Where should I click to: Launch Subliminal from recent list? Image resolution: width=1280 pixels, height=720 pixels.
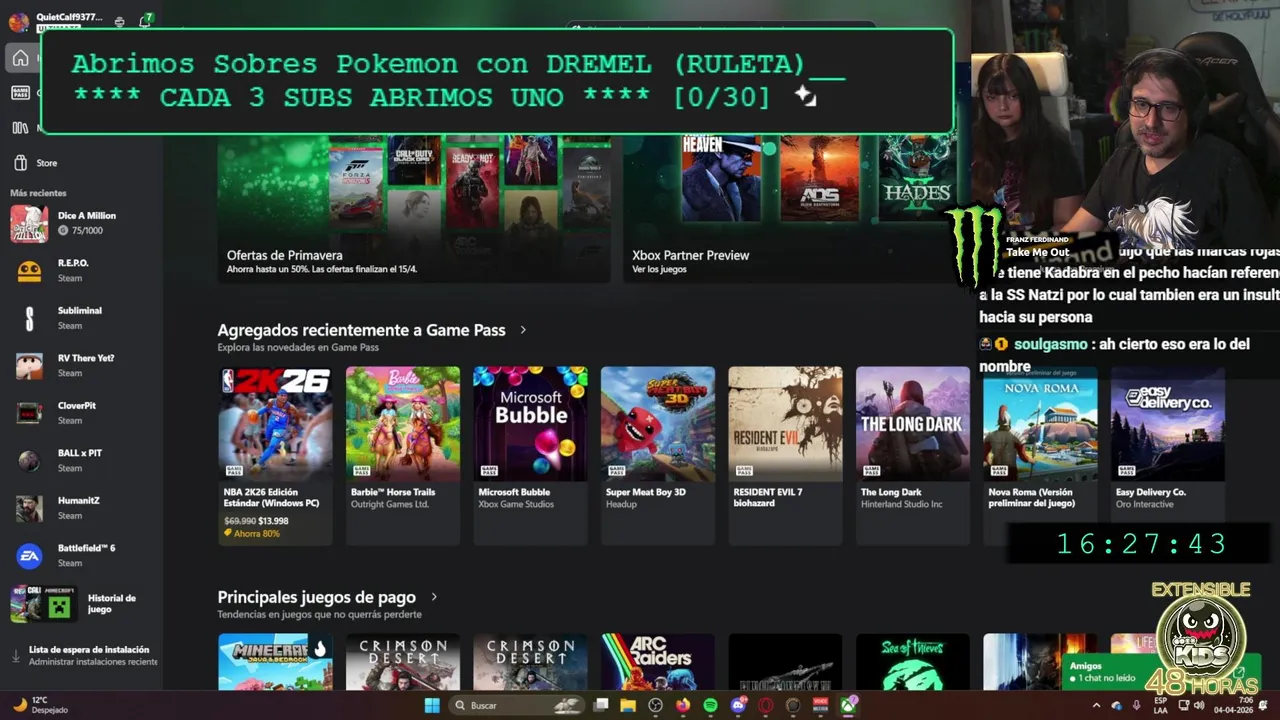[80, 318]
